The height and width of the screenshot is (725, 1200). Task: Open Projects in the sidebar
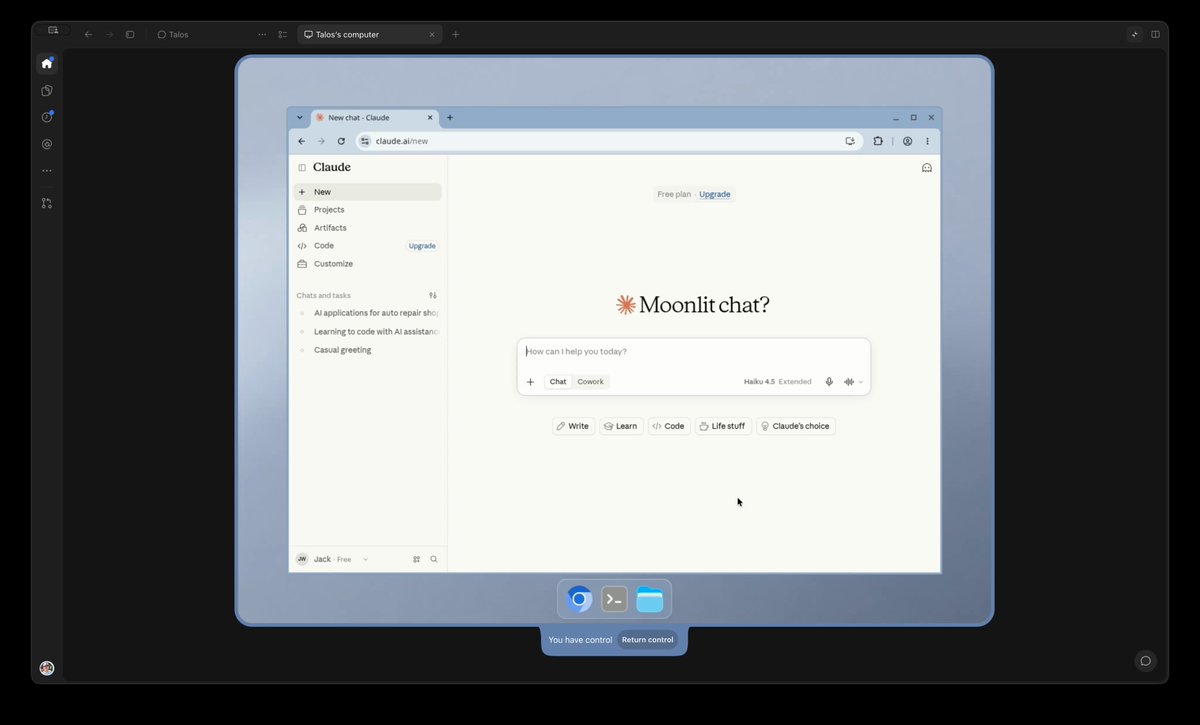tap(367, 210)
